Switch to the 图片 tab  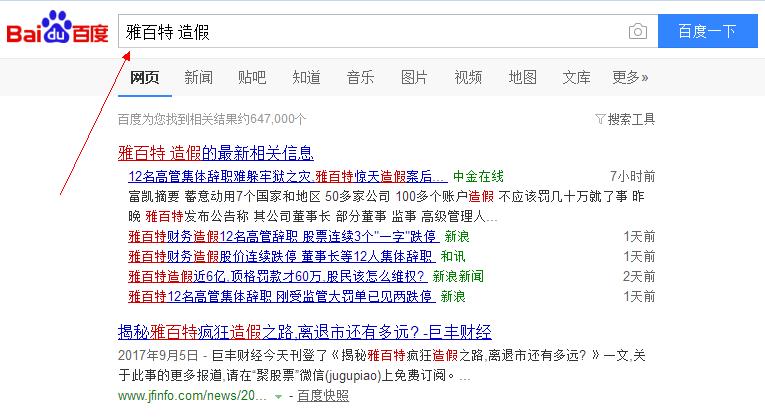tap(414, 77)
